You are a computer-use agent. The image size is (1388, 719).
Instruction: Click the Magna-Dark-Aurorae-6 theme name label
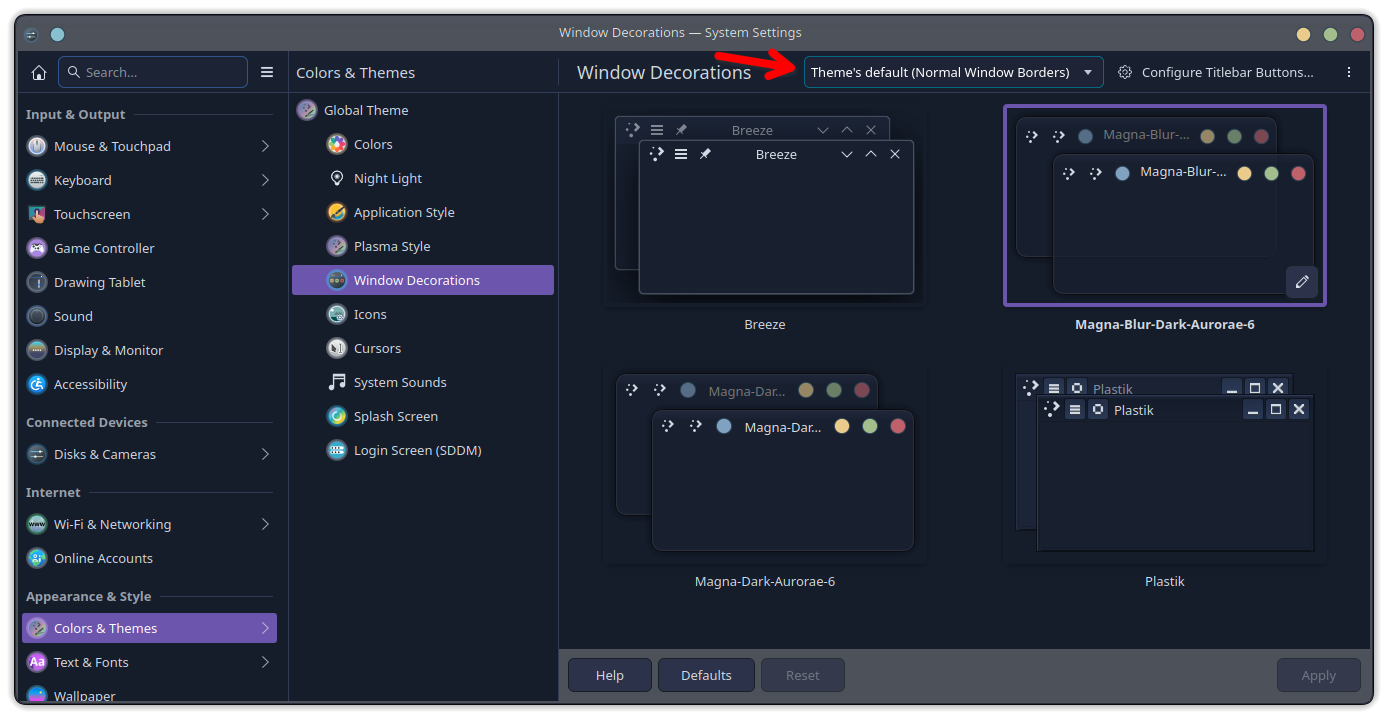coord(765,581)
